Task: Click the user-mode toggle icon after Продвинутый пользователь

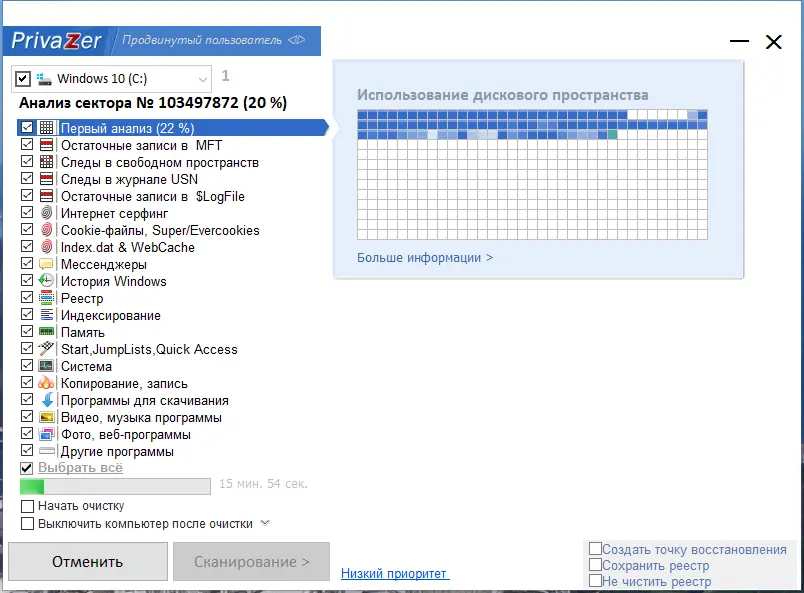Action: pyautogui.click(x=296, y=39)
